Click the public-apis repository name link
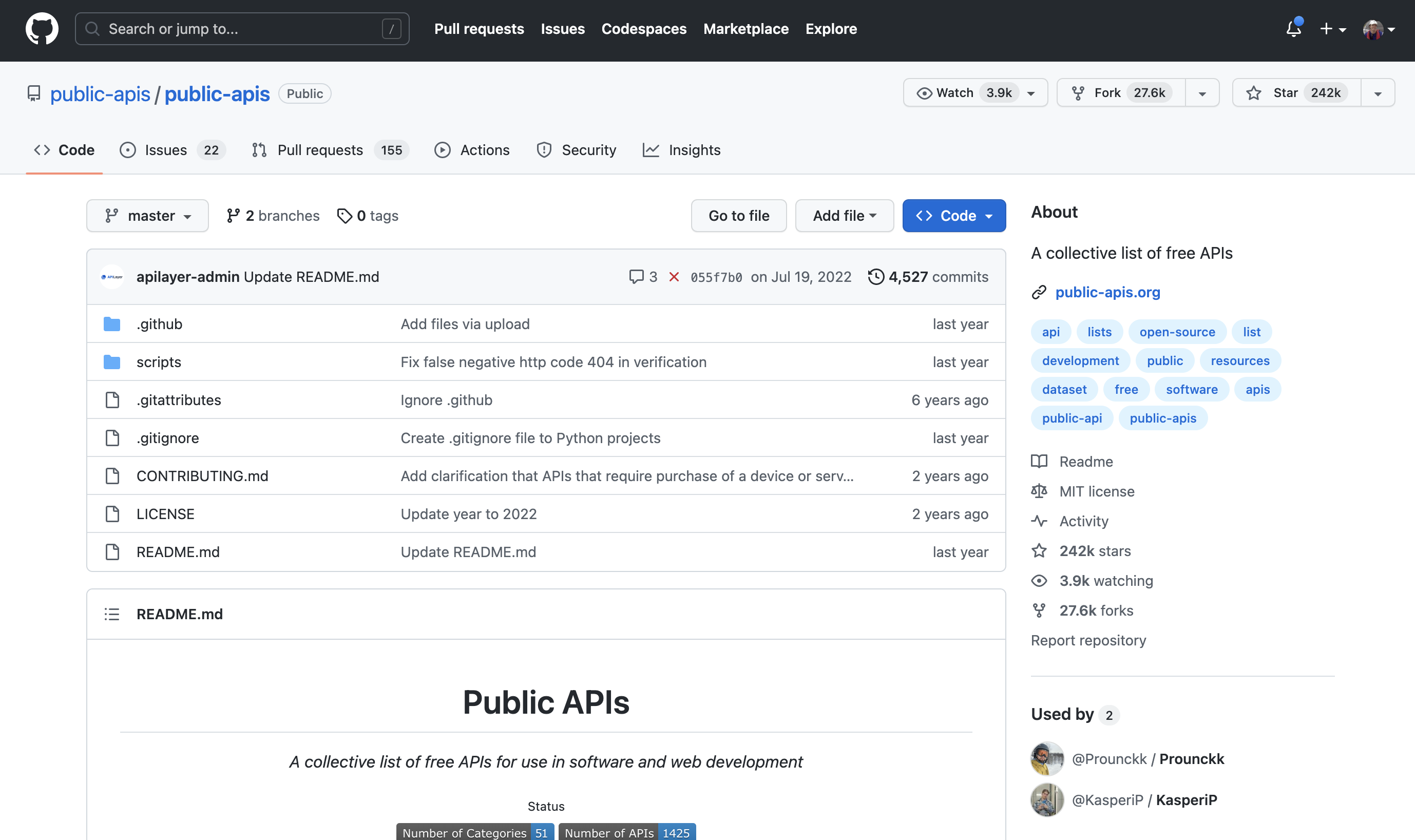Screen dimensions: 1415x840 (x=217, y=93)
